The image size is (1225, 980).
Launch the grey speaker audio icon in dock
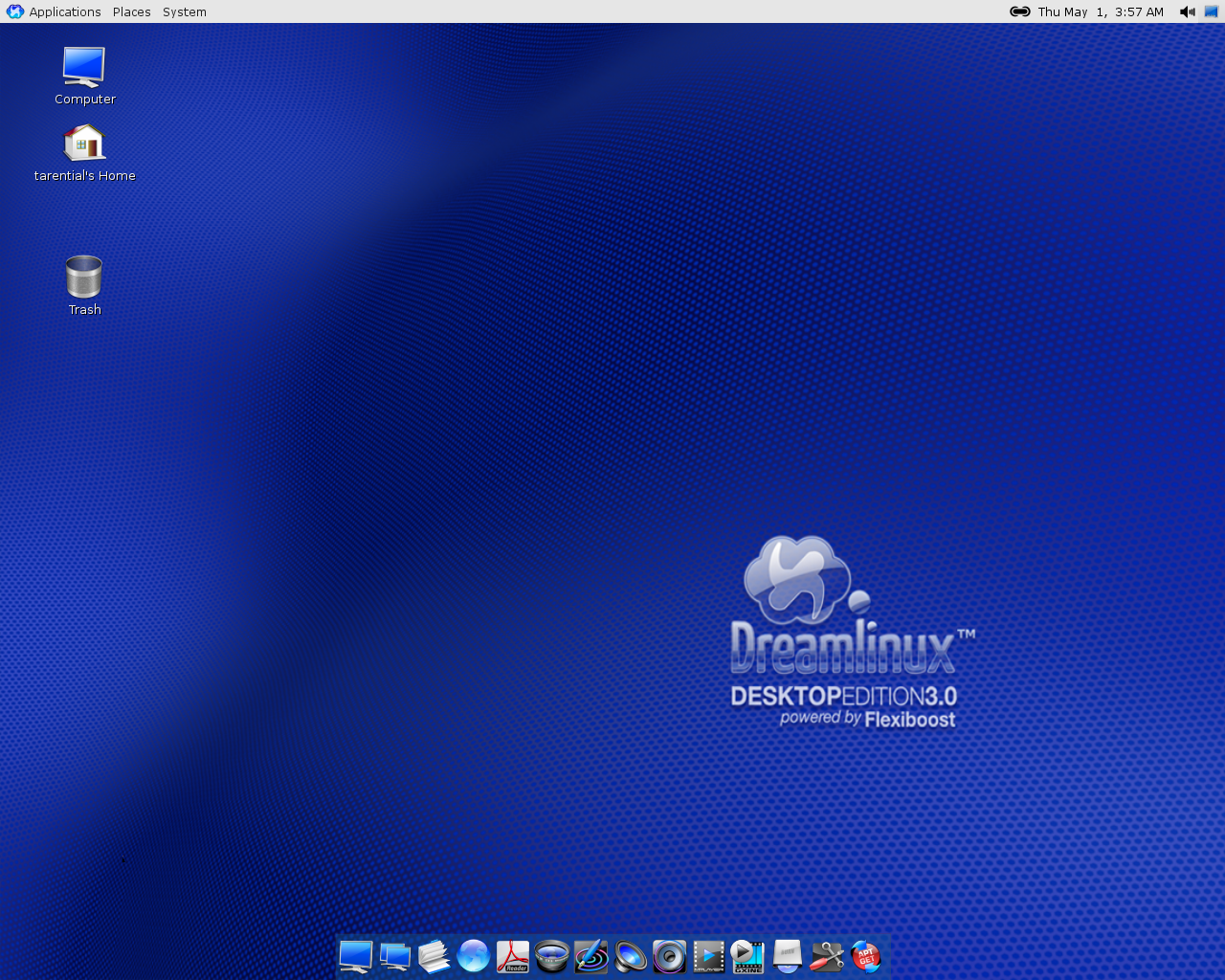(630, 956)
